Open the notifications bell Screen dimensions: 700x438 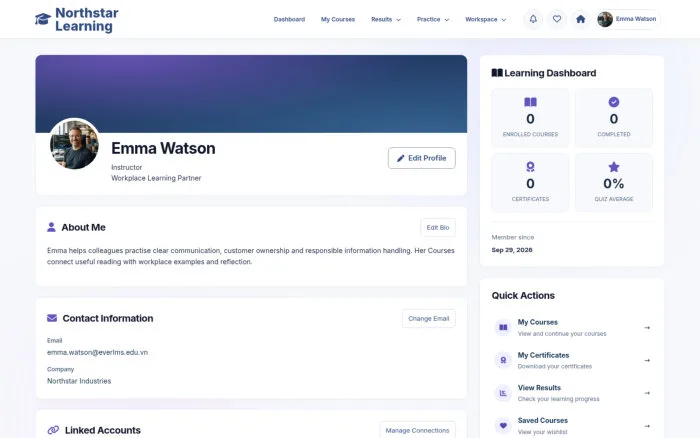coord(533,19)
